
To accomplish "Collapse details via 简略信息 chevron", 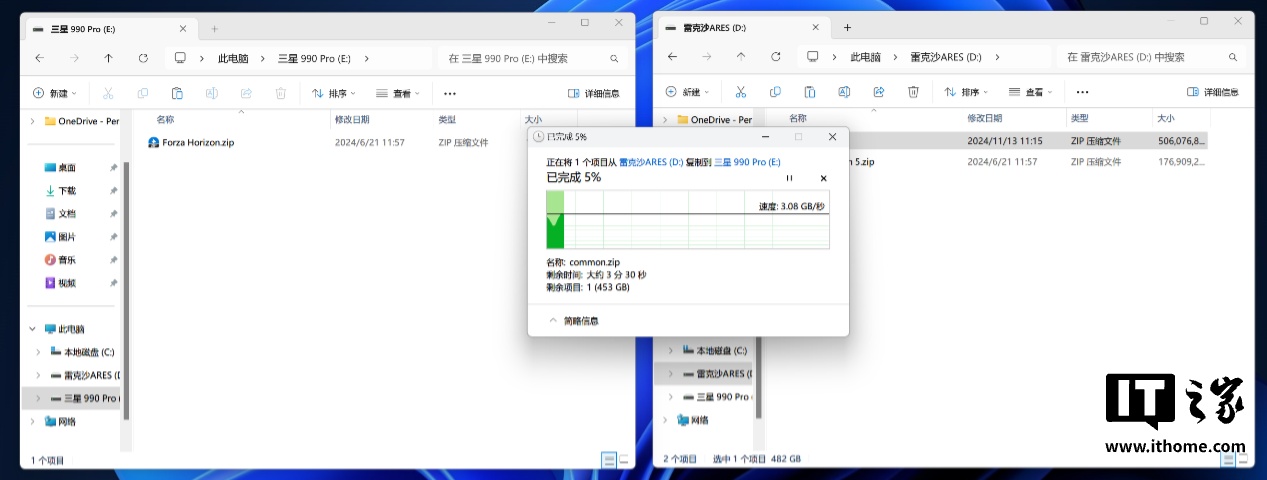I will 552,320.
